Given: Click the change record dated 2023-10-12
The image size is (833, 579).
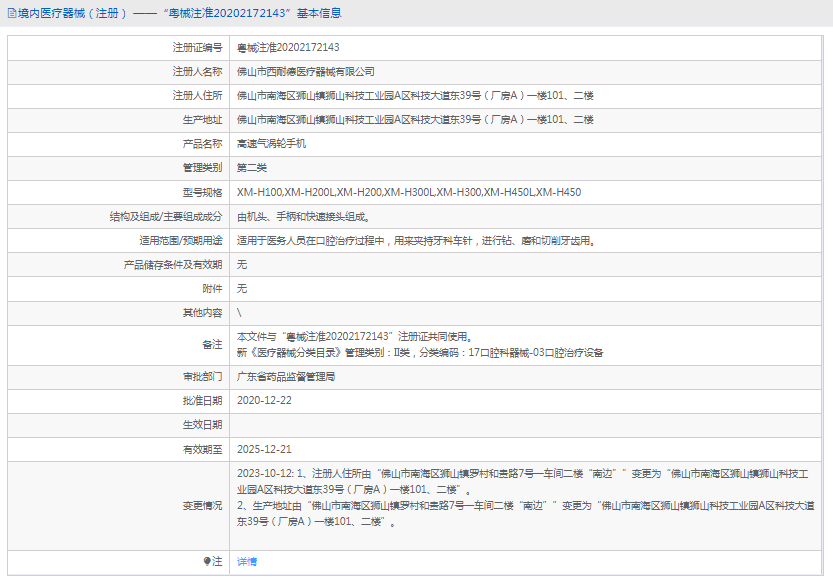Looking at the screenshot, I should point(523,481).
